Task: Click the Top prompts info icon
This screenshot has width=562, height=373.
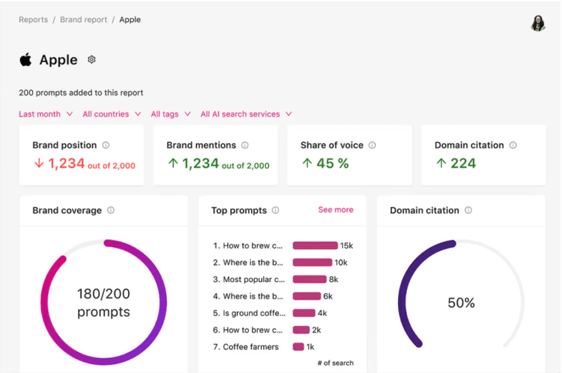Action: coord(275,210)
